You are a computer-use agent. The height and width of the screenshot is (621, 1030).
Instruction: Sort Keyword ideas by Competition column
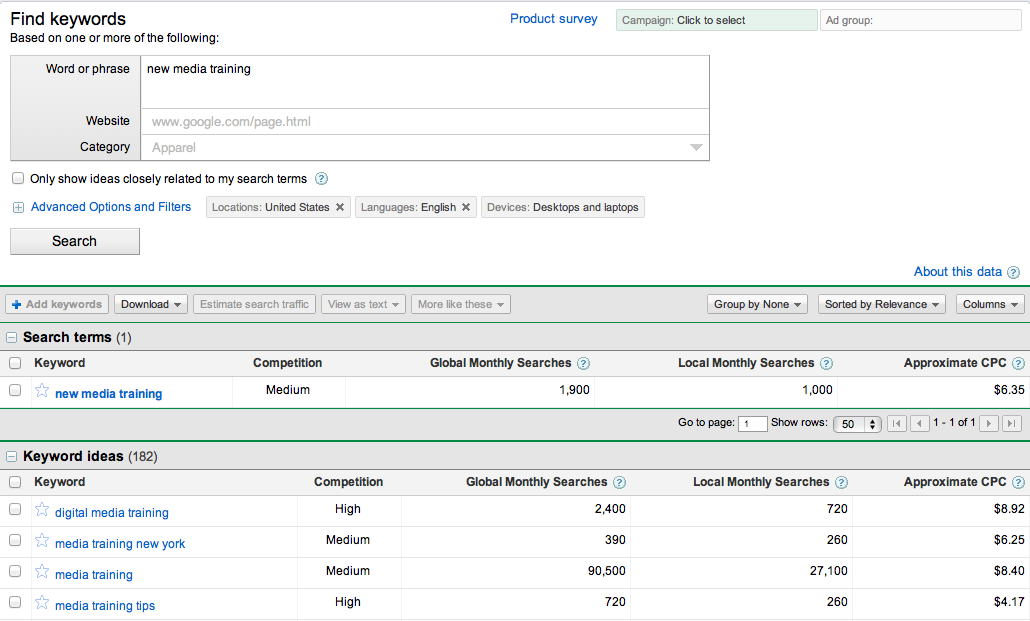(348, 482)
